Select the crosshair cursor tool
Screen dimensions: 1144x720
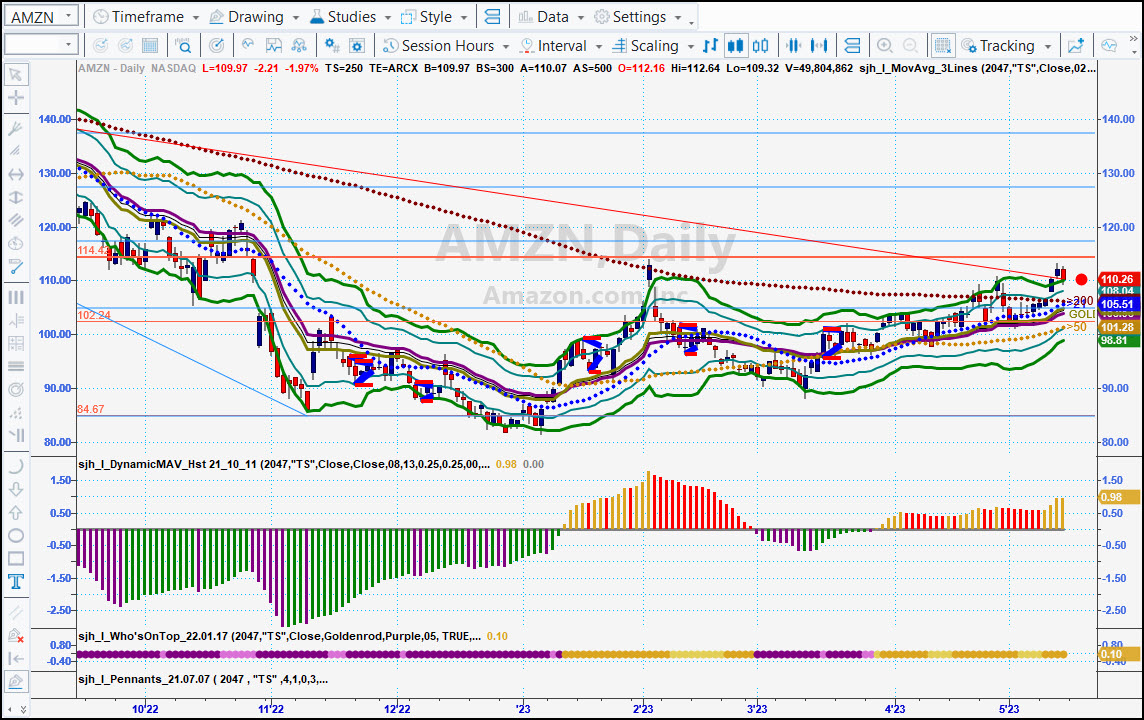pyautogui.click(x=15, y=98)
